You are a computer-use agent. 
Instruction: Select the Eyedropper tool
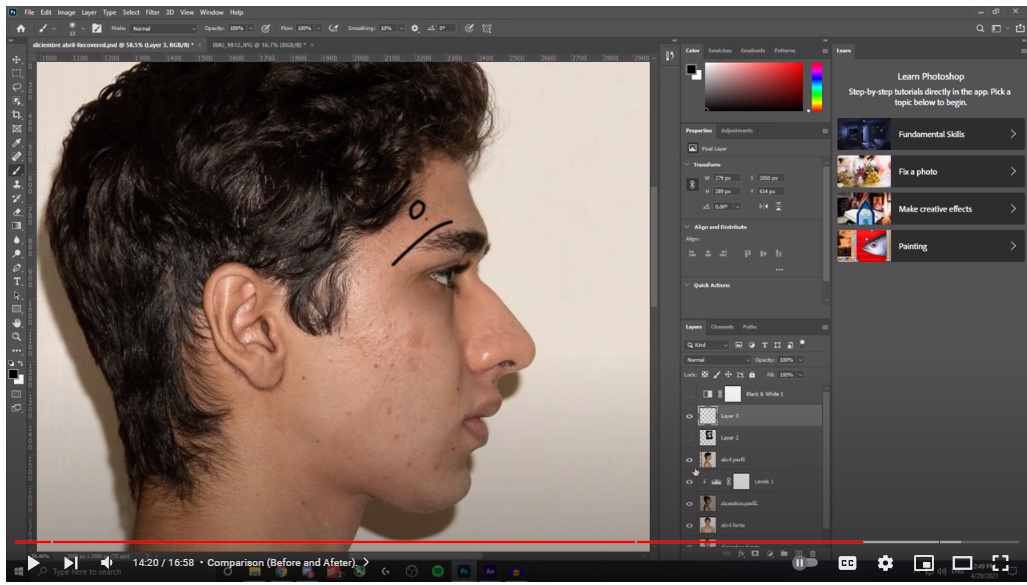click(x=16, y=143)
